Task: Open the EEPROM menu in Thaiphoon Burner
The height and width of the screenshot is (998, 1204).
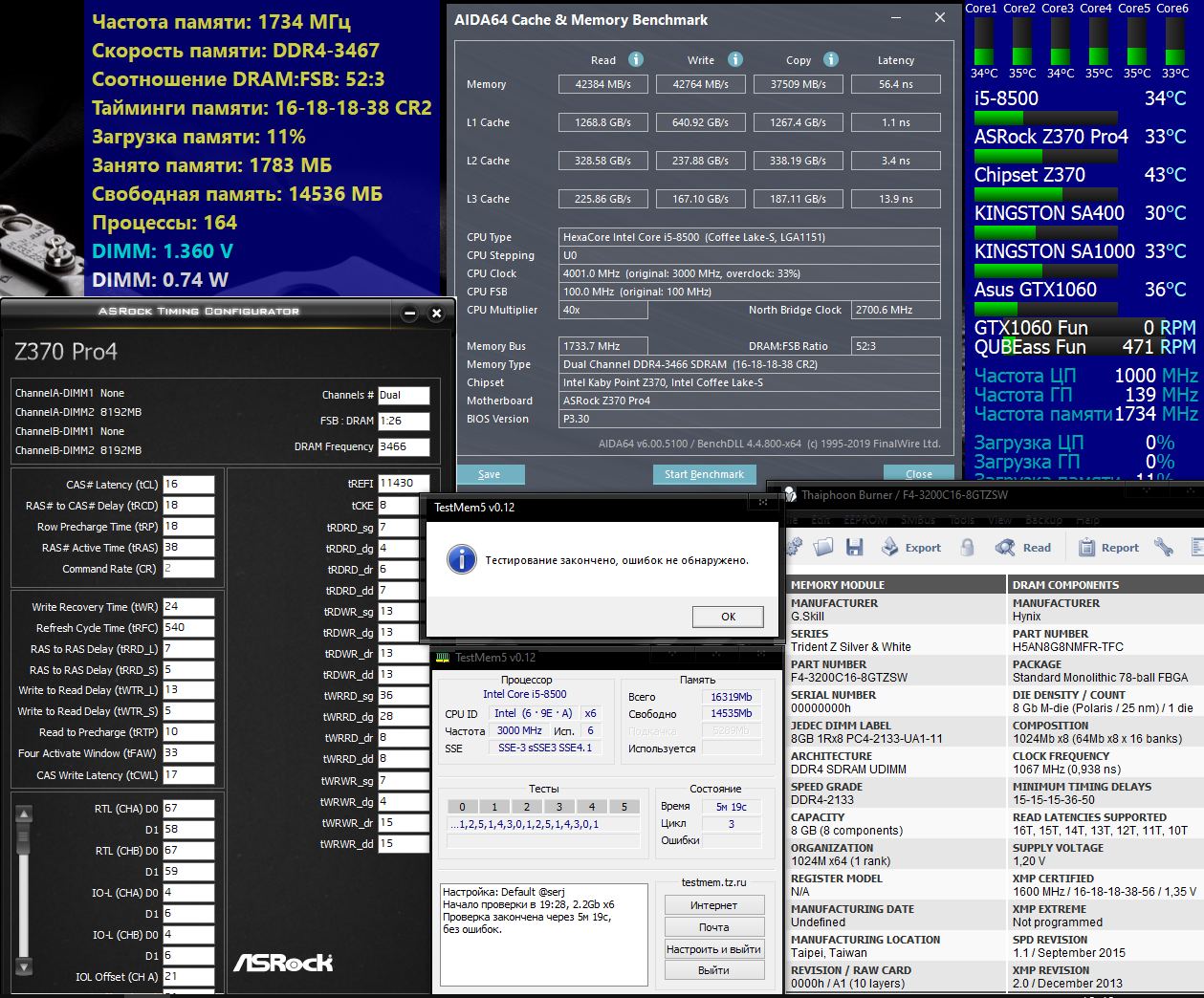Action: click(x=865, y=520)
